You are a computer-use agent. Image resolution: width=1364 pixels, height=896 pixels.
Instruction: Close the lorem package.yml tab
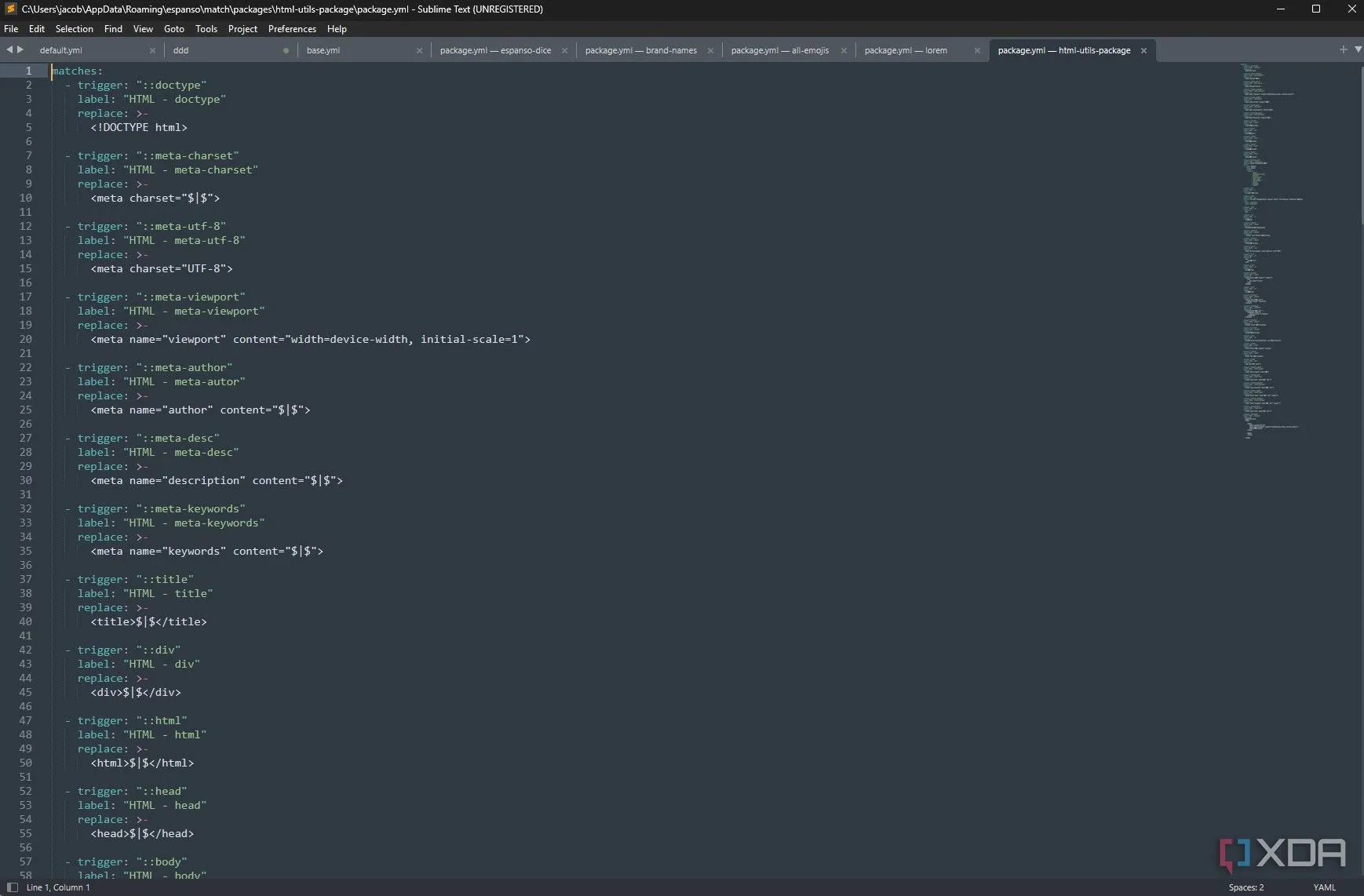[x=977, y=50]
